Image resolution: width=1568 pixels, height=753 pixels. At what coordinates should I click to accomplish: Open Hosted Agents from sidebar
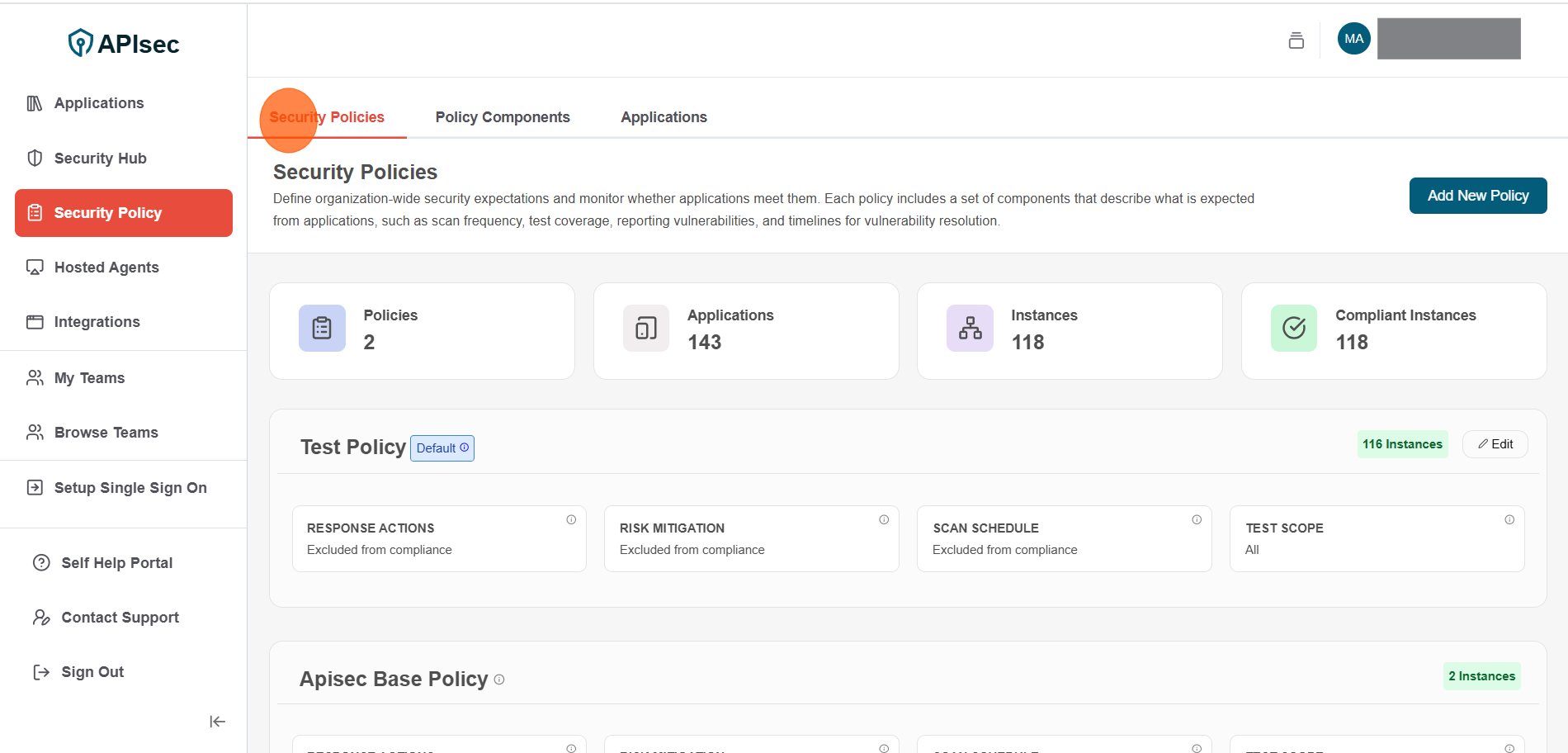106,268
